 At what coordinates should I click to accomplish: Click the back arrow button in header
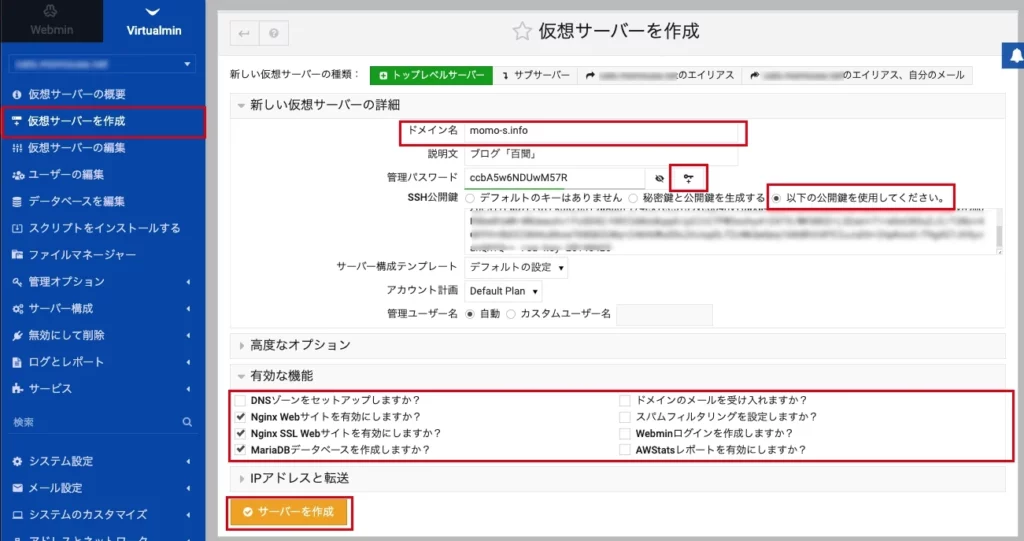(x=244, y=33)
